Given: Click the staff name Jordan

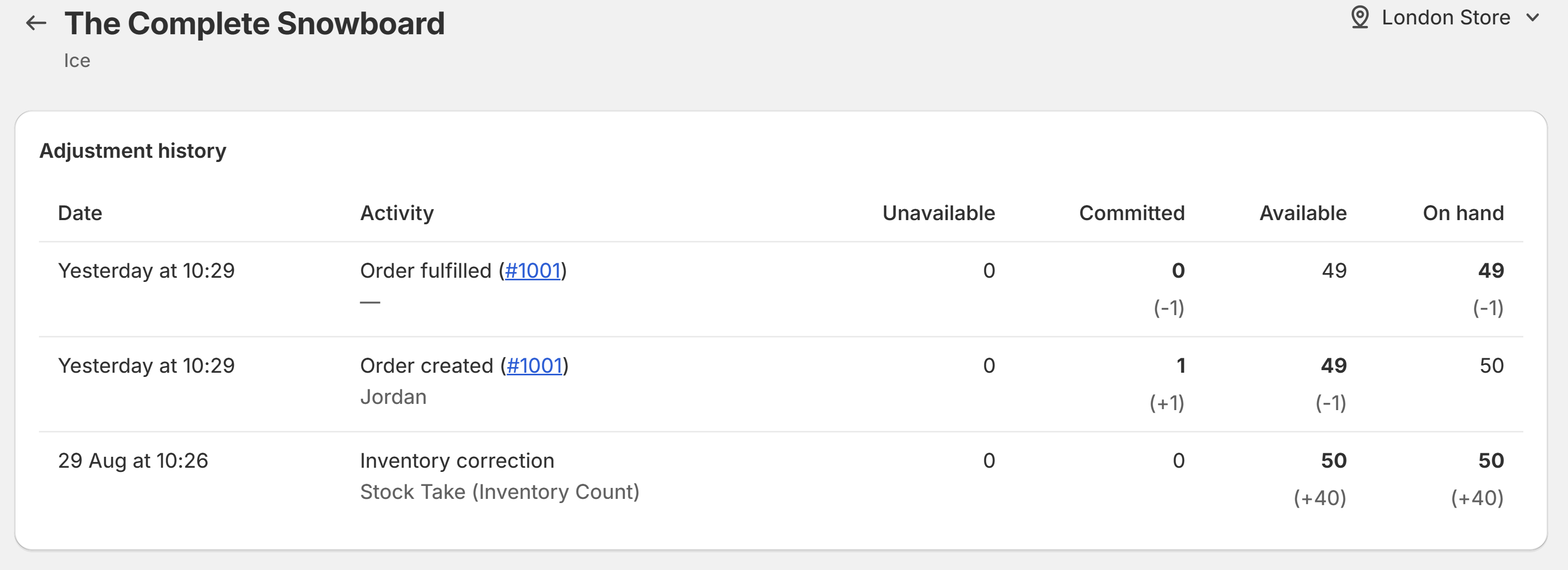Looking at the screenshot, I should click(x=393, y=397).
